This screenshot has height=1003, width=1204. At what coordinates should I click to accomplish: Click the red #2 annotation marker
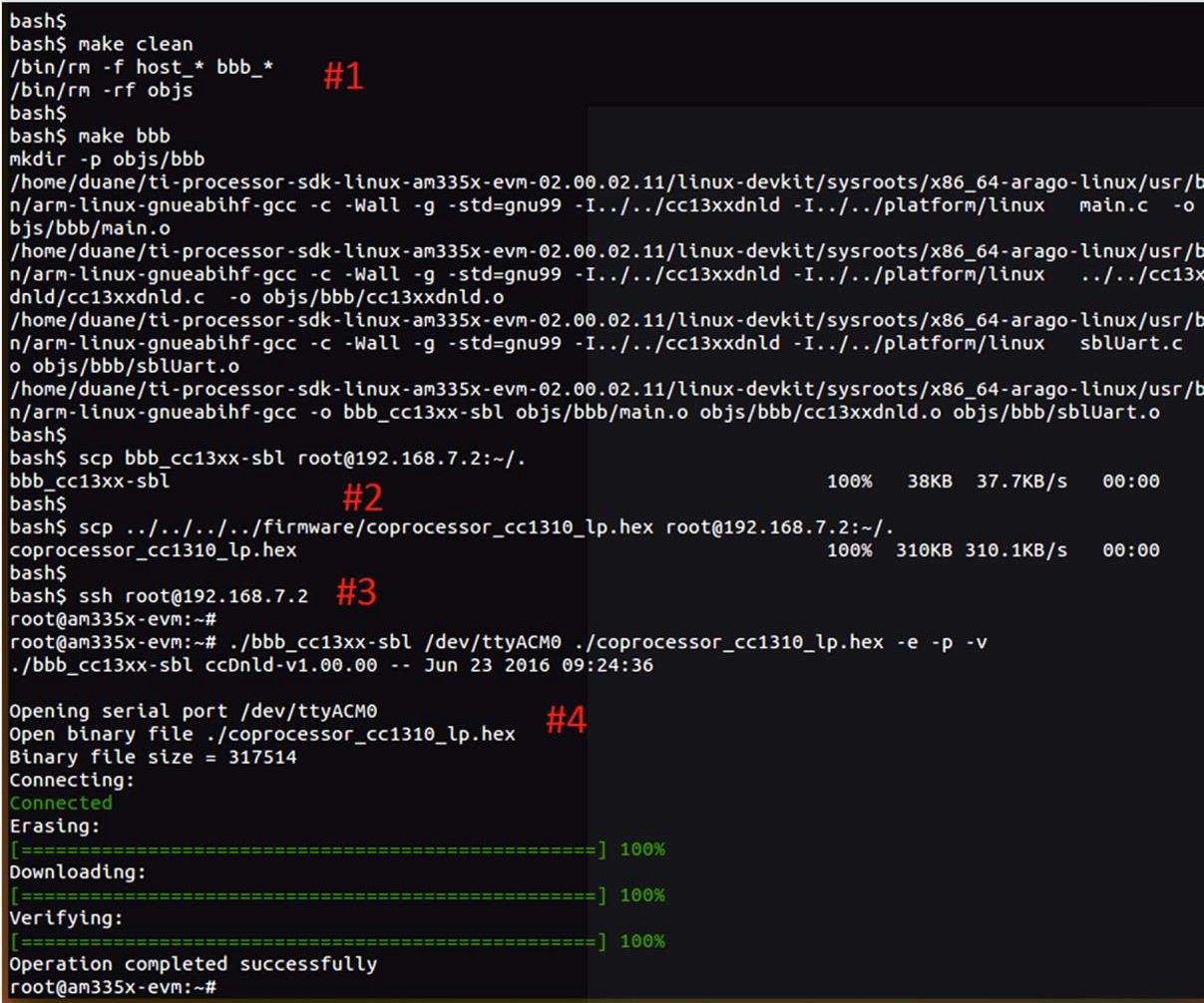point(362,497)
